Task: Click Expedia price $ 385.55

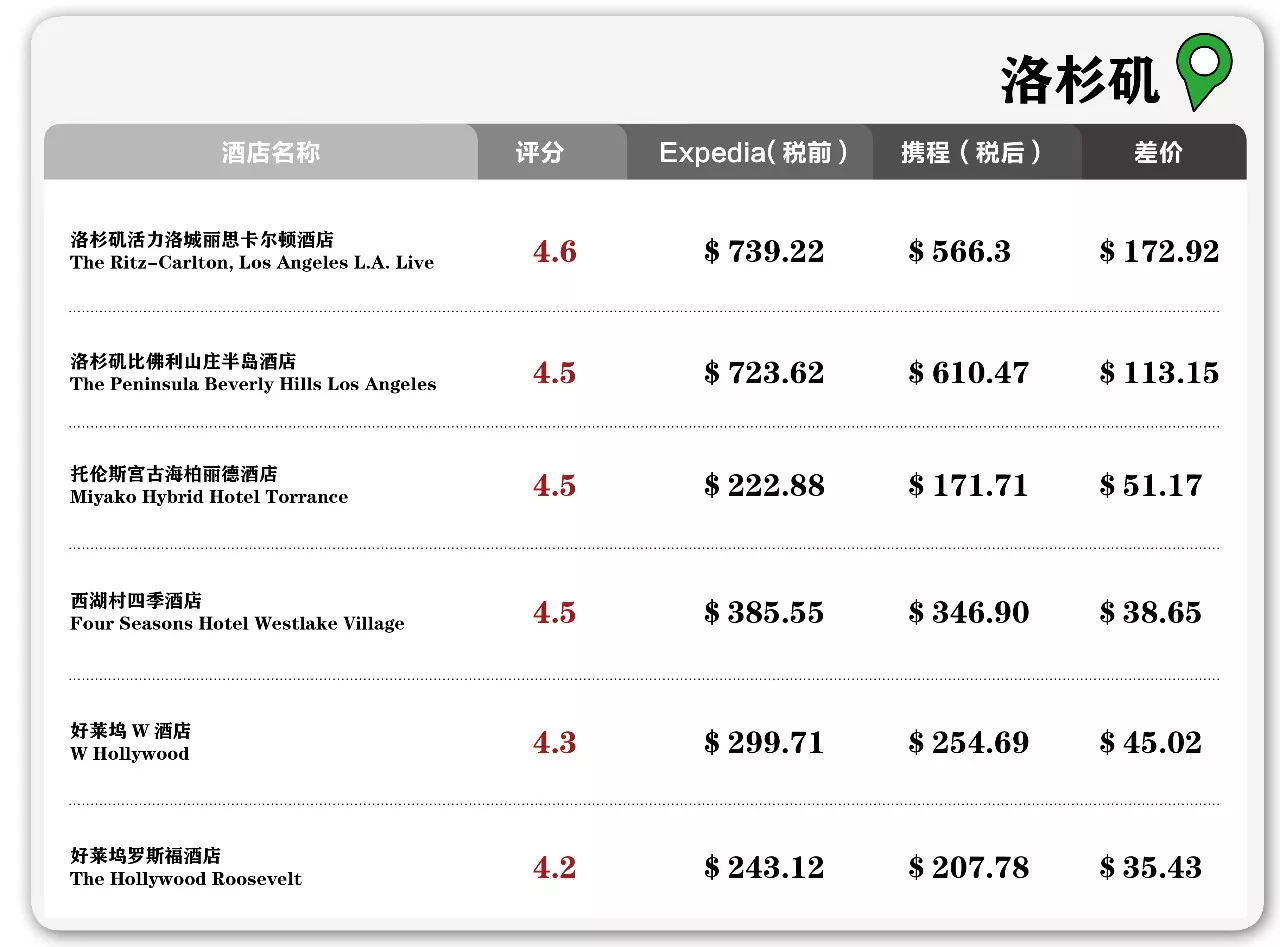Action: pos(764,613)
